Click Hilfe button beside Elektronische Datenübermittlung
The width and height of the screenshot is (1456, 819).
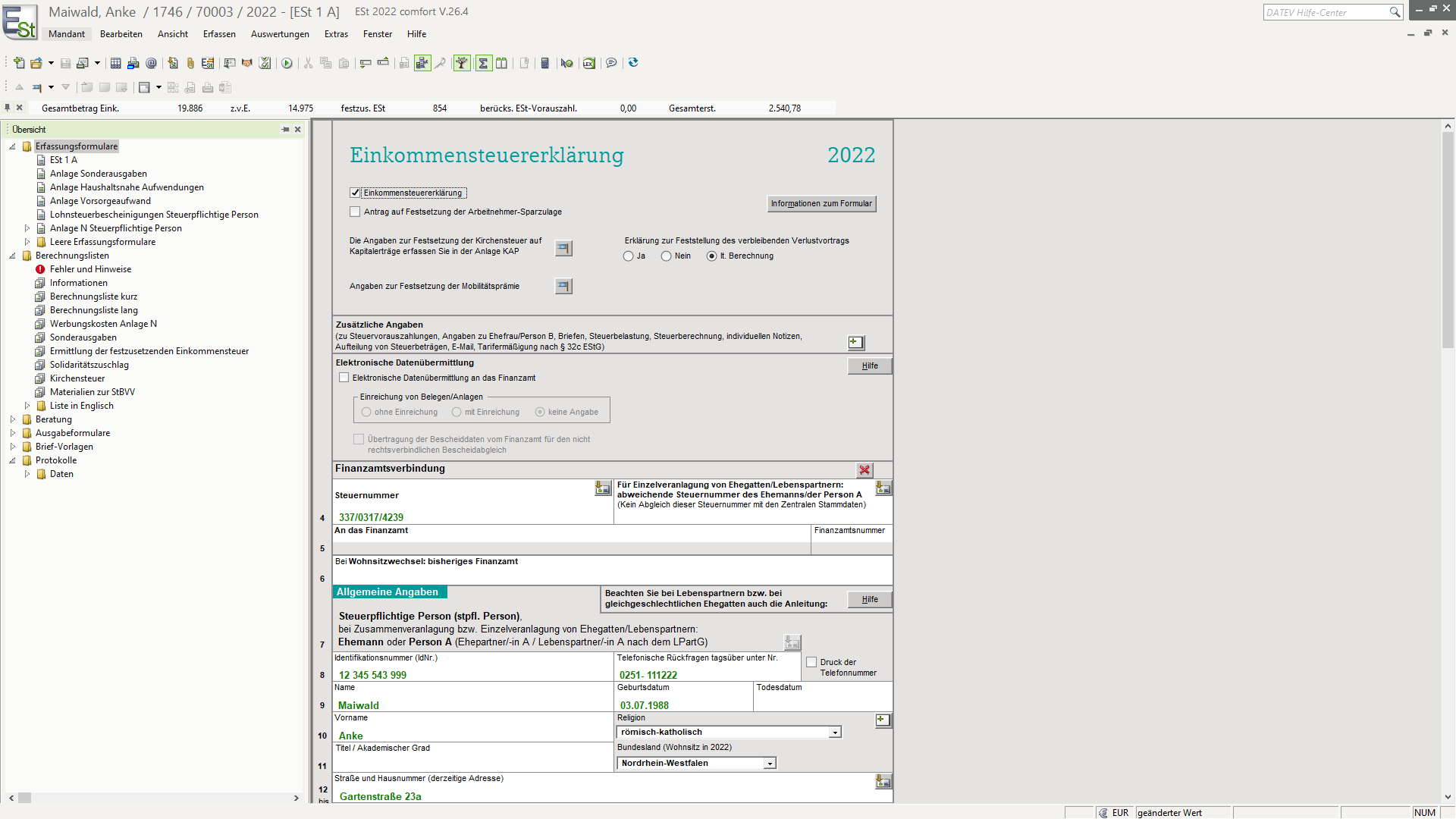pos(869,366)
